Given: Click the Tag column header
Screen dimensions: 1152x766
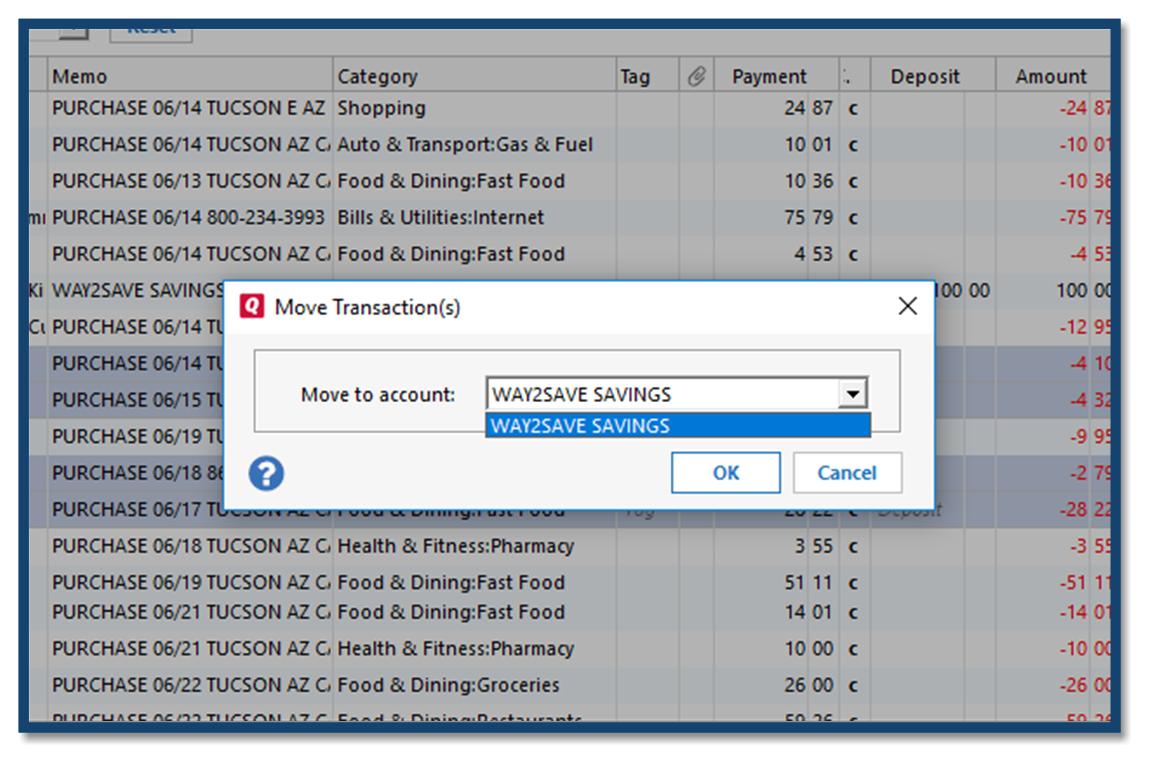Looking at the screenshot, I should 635,76.
